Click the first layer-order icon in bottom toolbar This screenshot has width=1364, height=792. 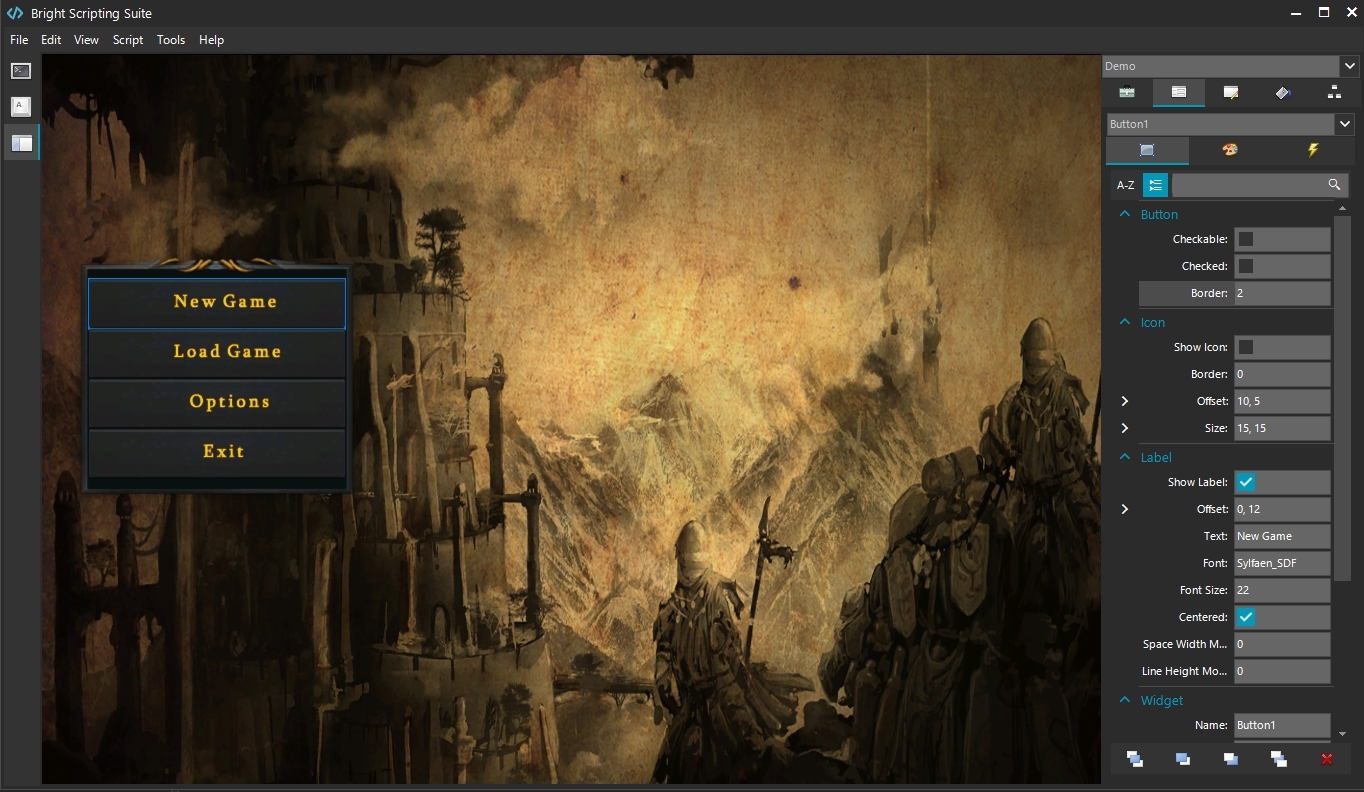[1135, 759]
